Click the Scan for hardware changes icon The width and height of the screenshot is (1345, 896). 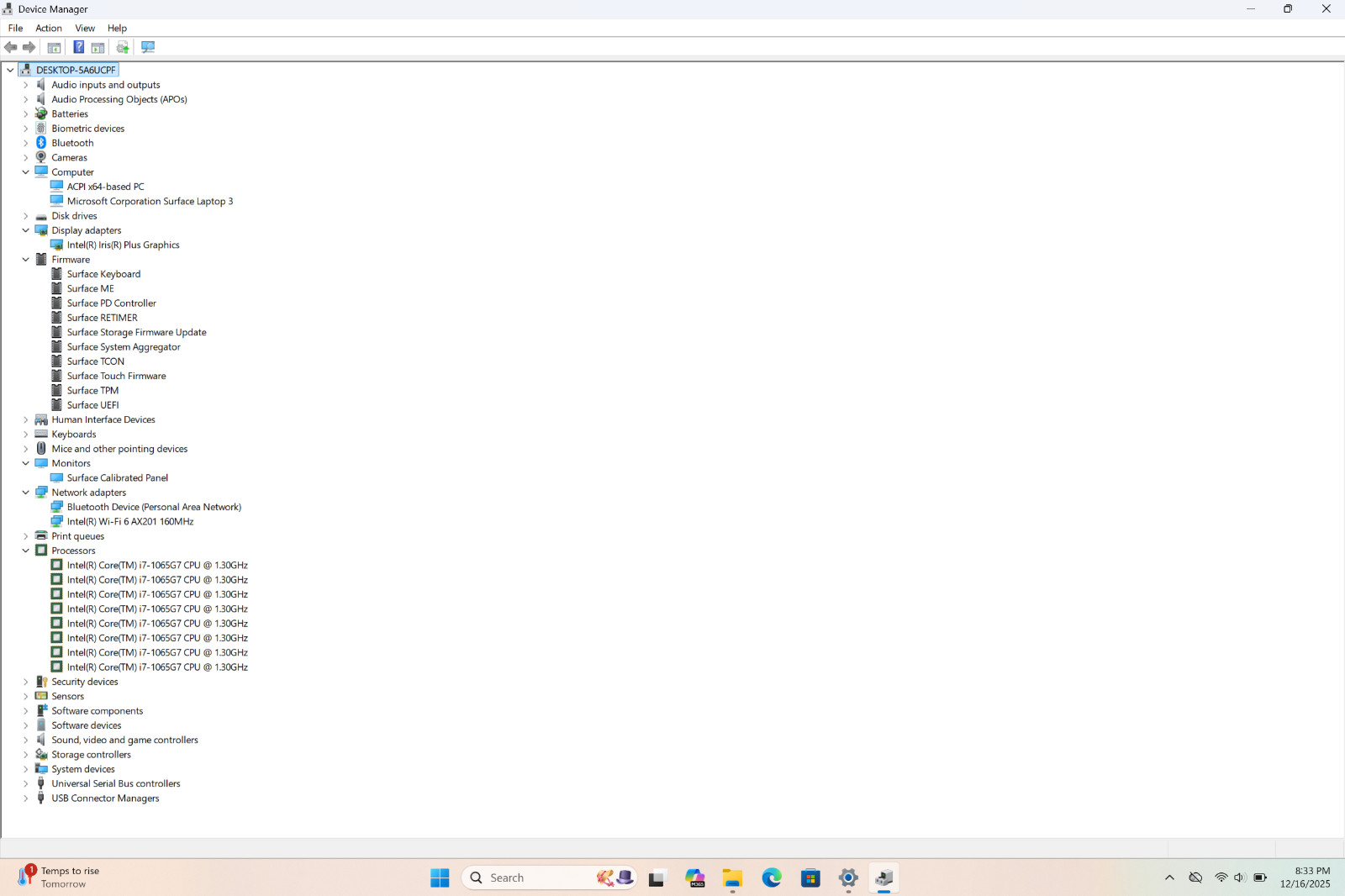click(148, 47)
